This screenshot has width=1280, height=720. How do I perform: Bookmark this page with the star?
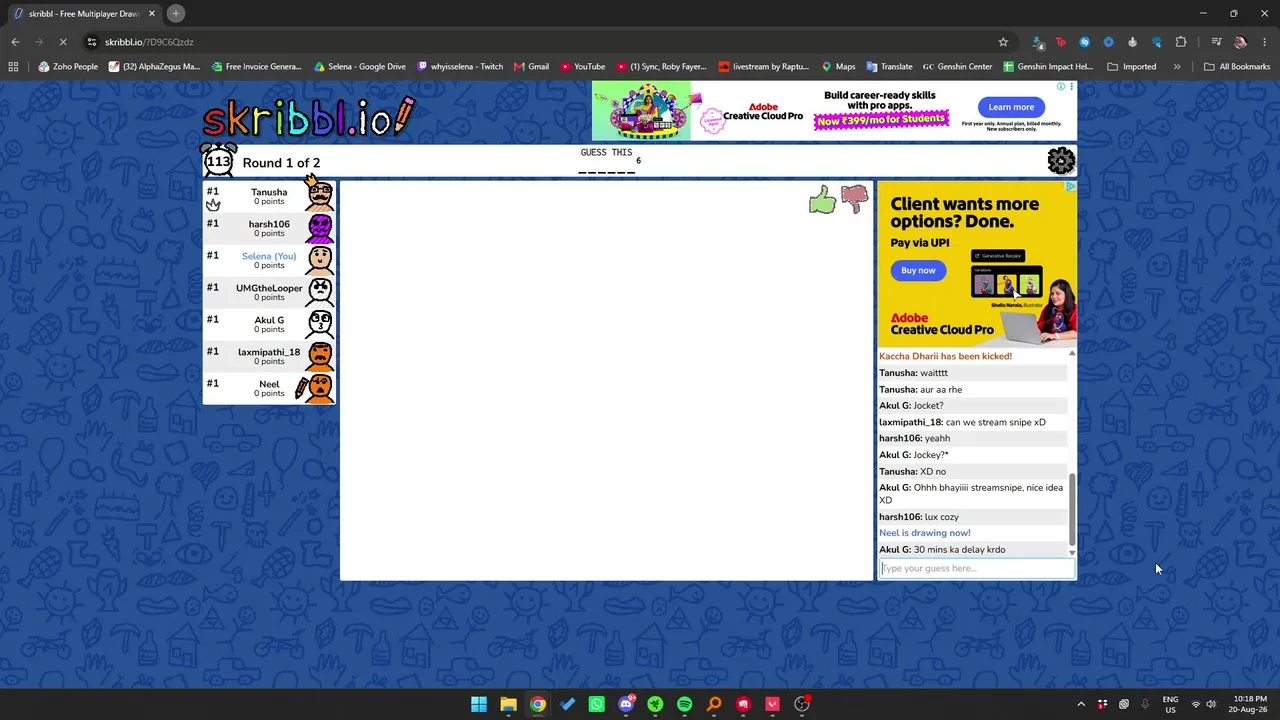(1003, 42)
